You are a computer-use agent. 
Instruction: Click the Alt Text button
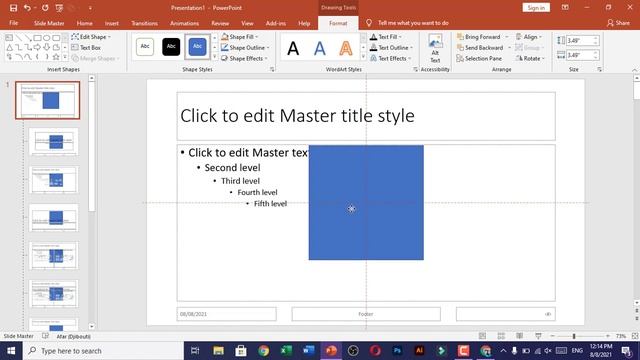(435, 49)
